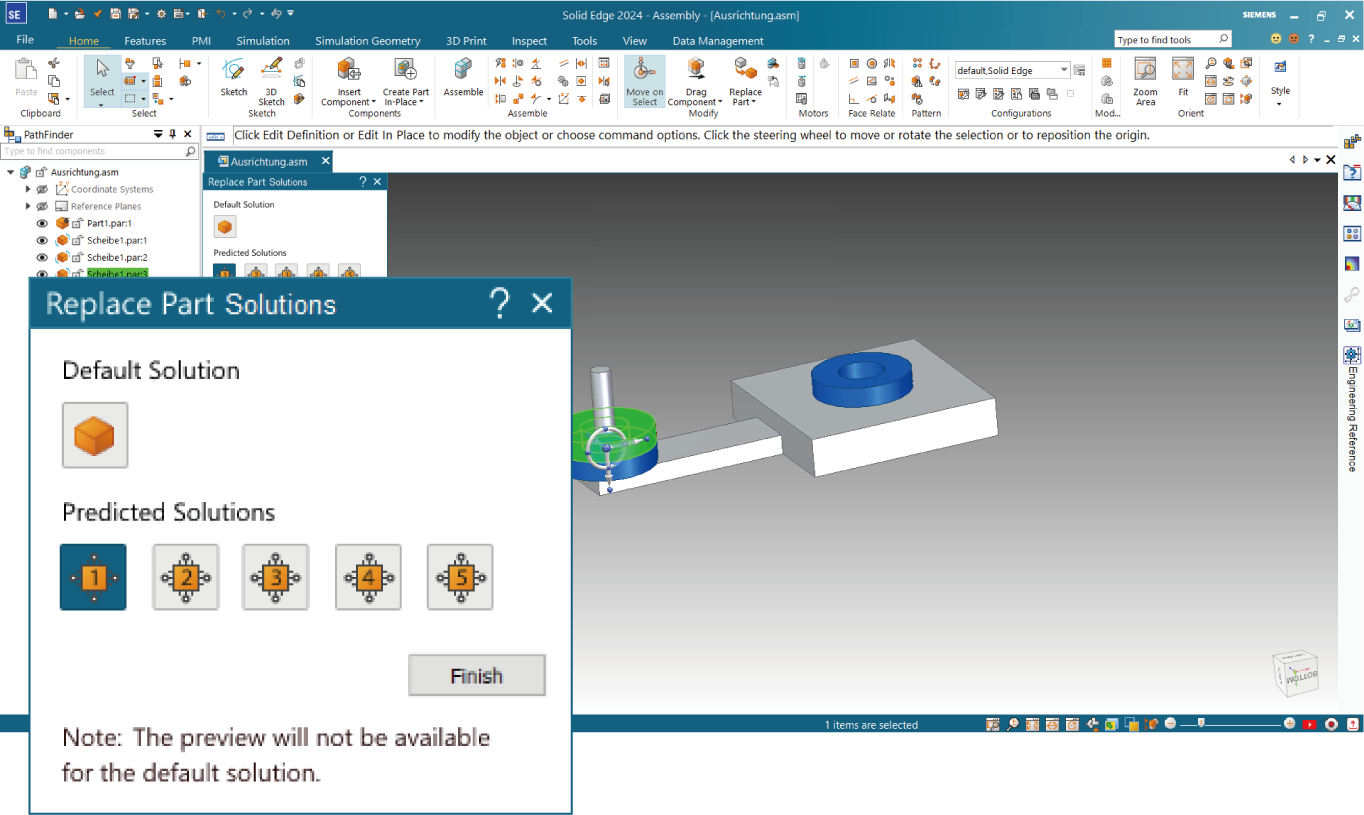Switch to the Data Management tab
1364x815 pixels.
click(718, 41)
